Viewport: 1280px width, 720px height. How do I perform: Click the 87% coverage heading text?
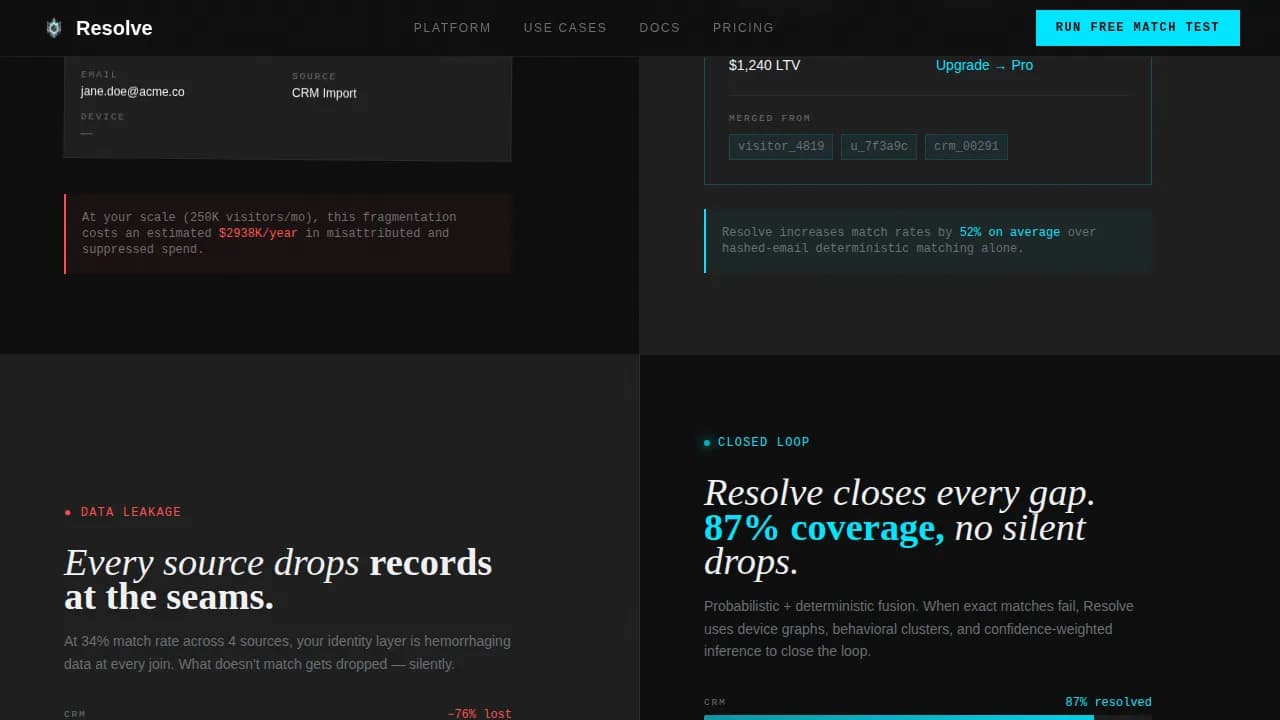tap(824, 527)
